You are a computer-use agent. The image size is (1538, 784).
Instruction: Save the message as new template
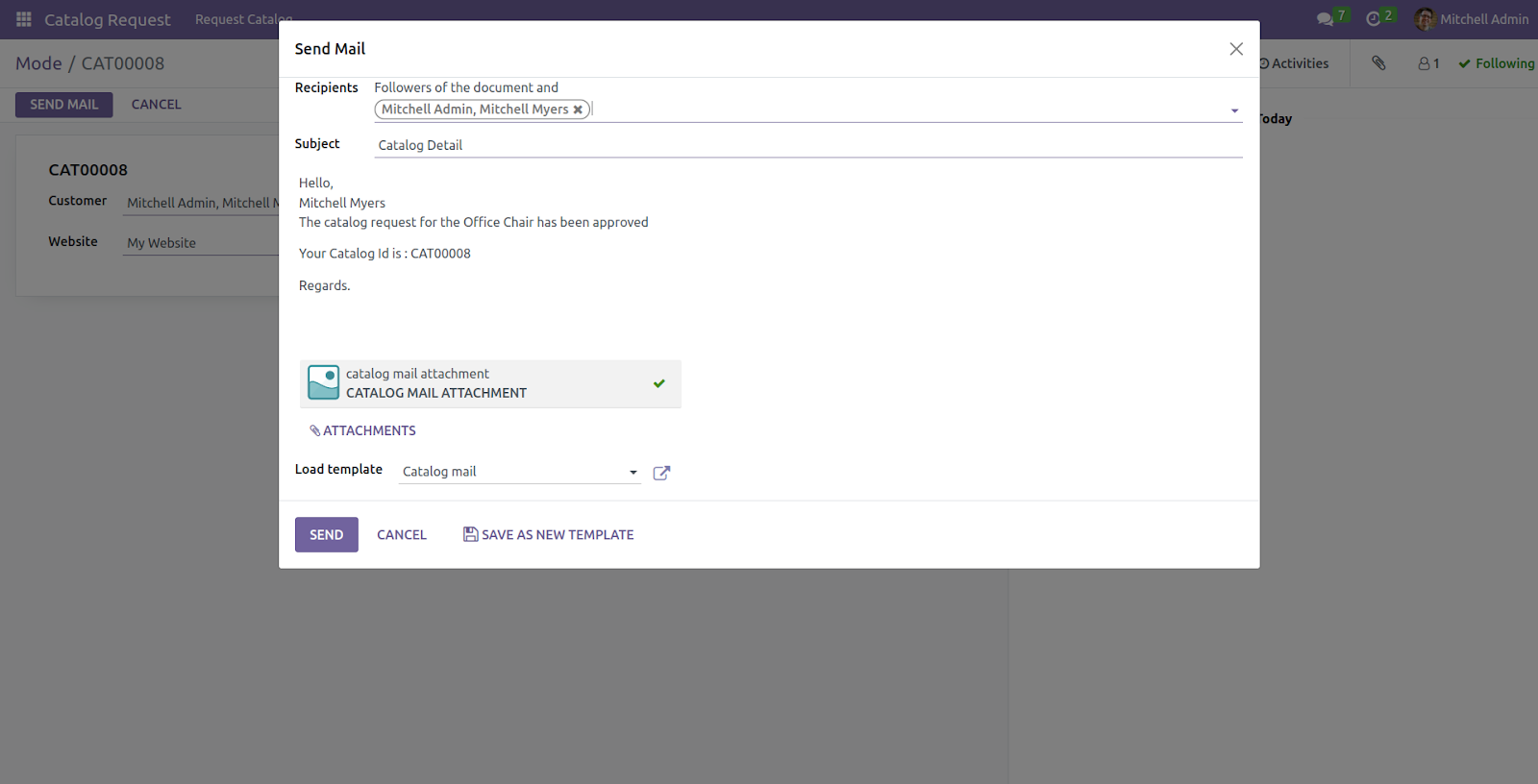click(x=549, y=535)
